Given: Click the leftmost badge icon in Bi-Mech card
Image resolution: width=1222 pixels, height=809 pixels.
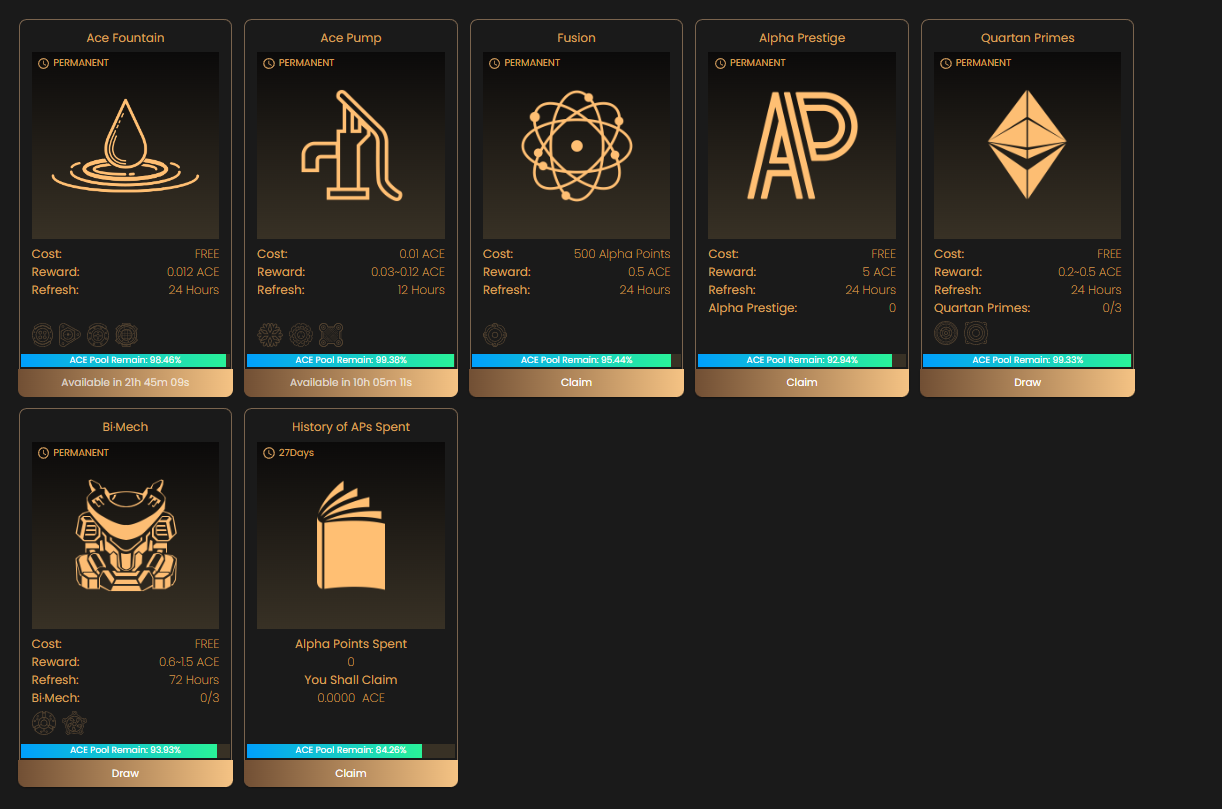Looking at the screenshot, I should point(43,723).
